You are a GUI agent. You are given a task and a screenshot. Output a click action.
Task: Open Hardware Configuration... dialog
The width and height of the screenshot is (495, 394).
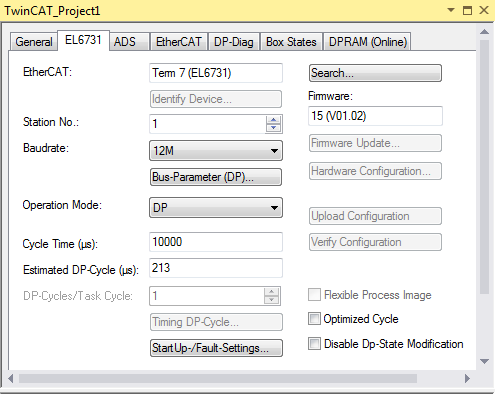[x=375, y=171]
